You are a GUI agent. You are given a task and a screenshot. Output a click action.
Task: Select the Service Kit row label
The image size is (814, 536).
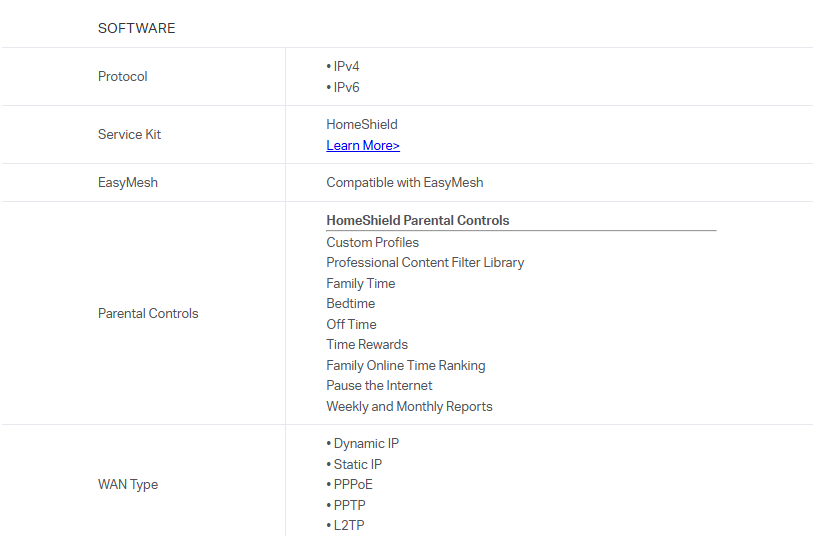(x=129, y=135)
